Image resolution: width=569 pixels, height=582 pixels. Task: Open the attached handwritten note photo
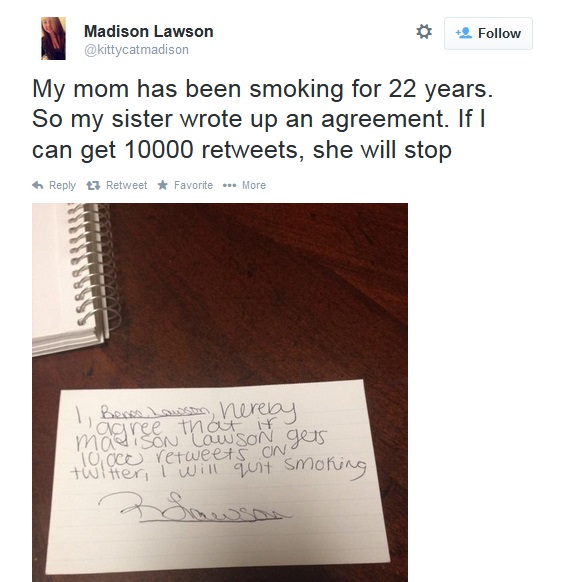point(220,392)
